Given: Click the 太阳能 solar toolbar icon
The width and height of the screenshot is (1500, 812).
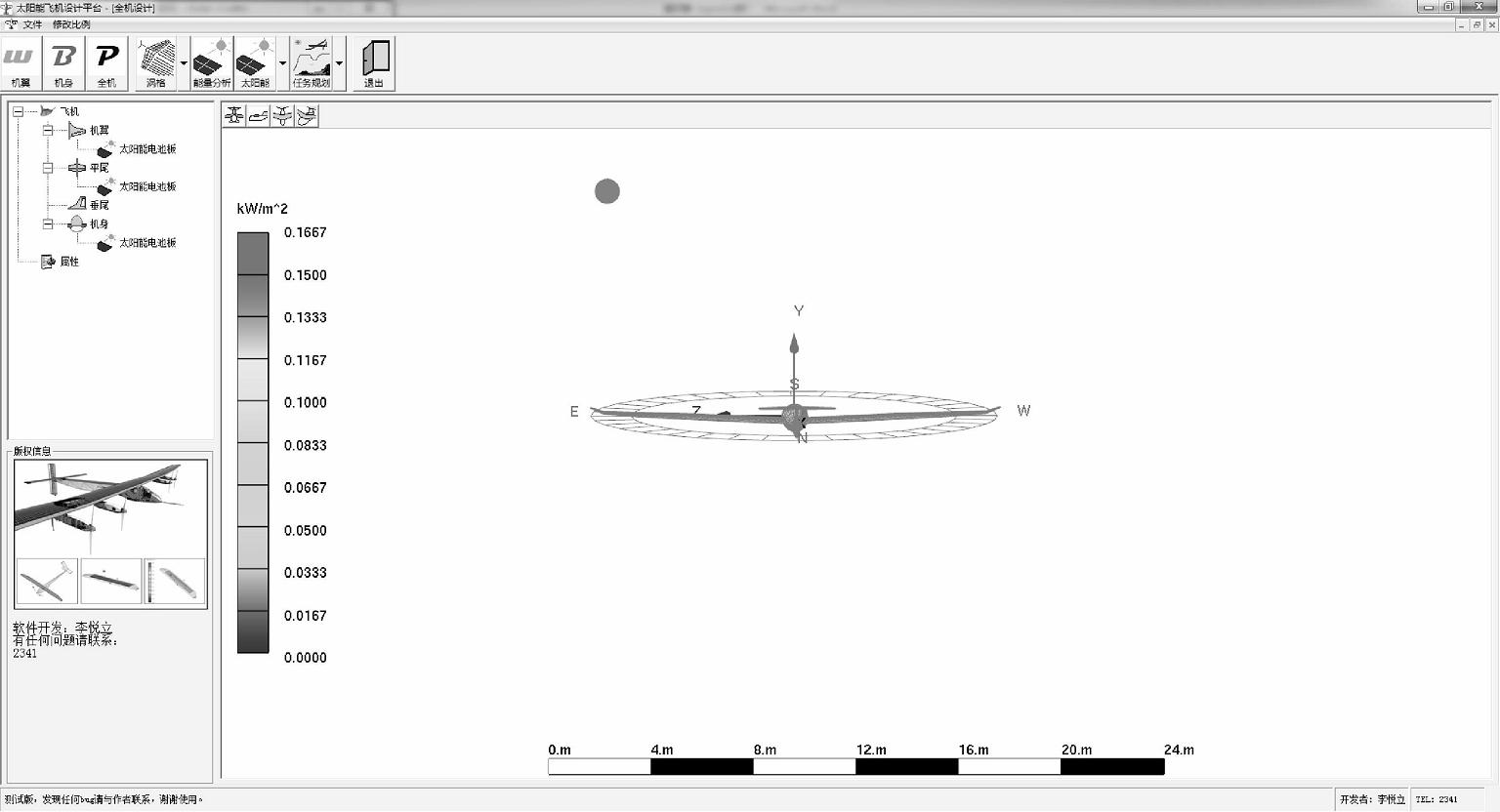Looking at the screenshot, I should pos(255,64).
